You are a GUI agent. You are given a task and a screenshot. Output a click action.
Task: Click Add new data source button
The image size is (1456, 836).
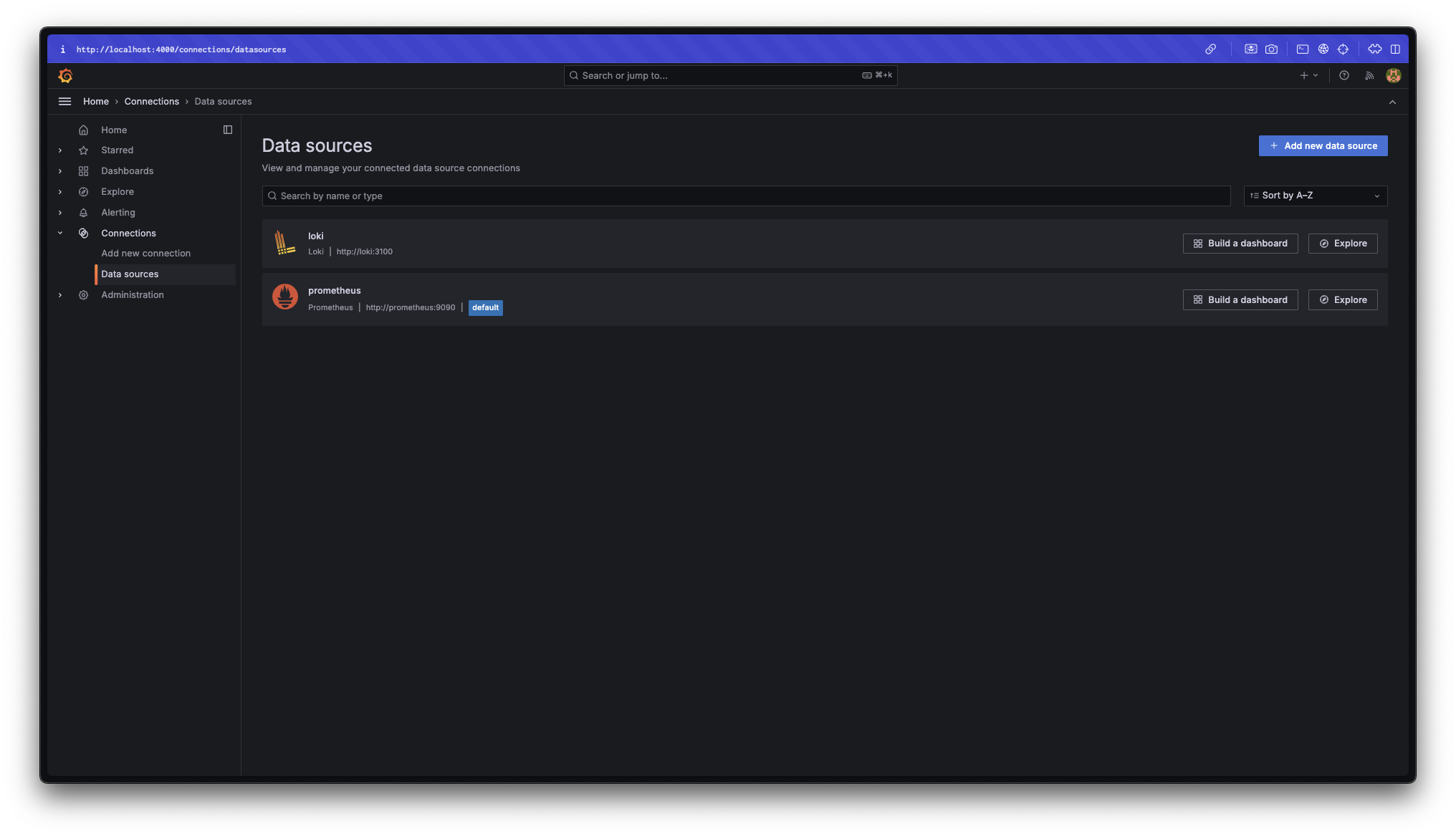1323,146
